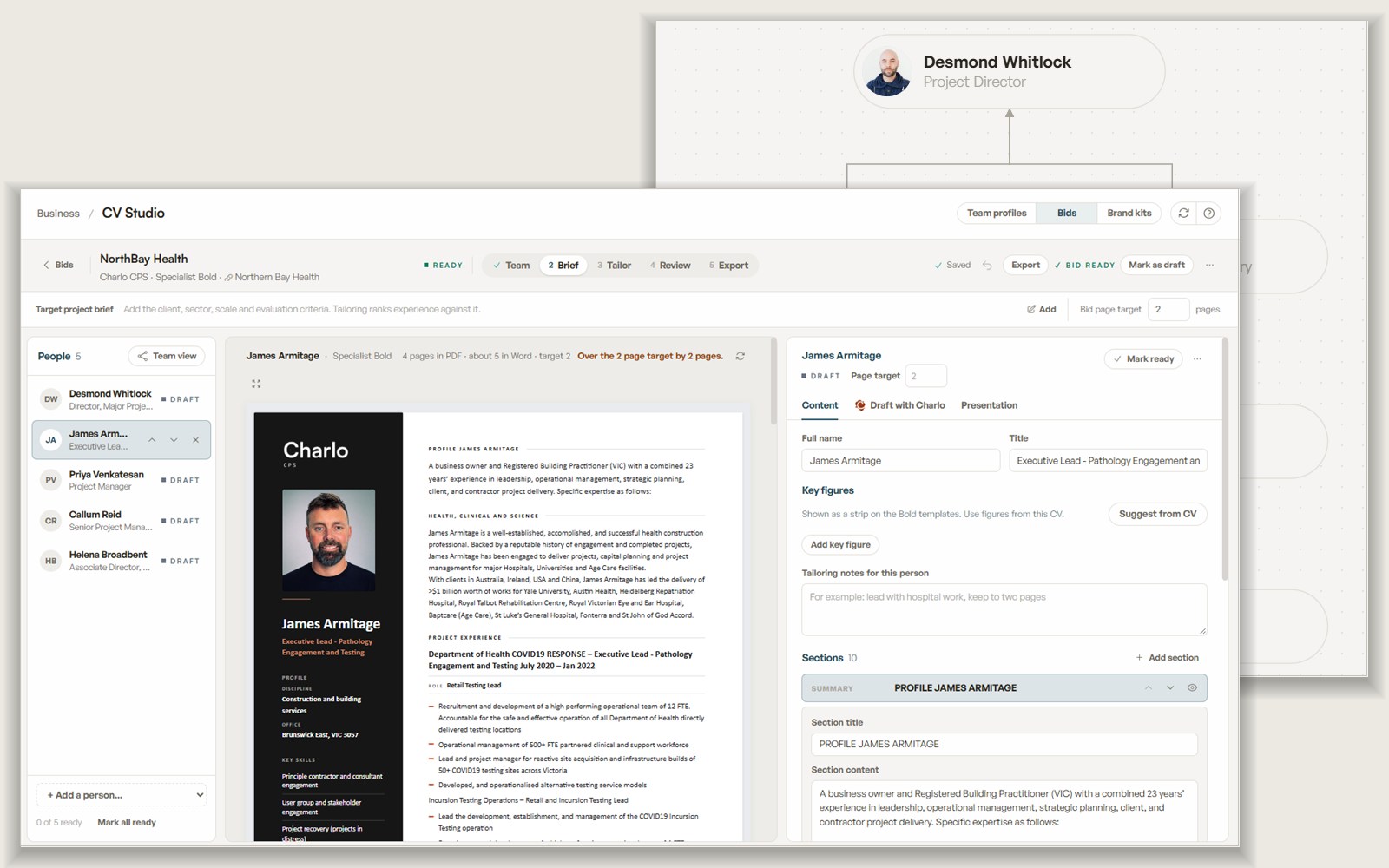Image resolution: width=1389 pixels, height=868 pixels.
Task: Open the Presentation tab
Action: click(x=989, y=405)
